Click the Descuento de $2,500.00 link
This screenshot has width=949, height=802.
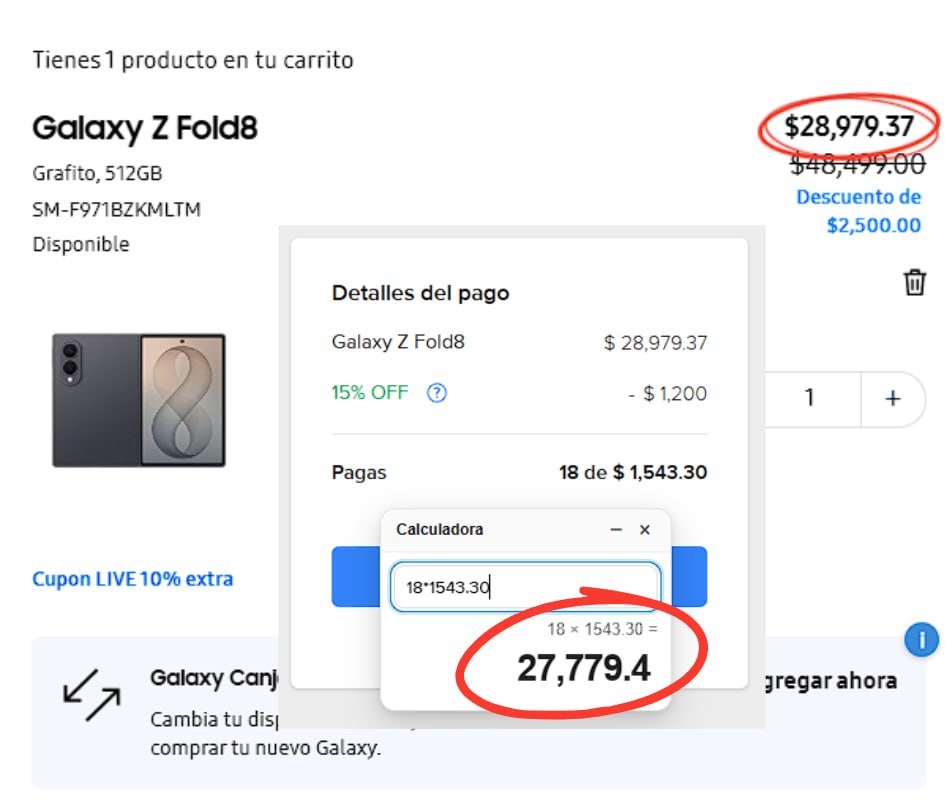tap(858, 211)
